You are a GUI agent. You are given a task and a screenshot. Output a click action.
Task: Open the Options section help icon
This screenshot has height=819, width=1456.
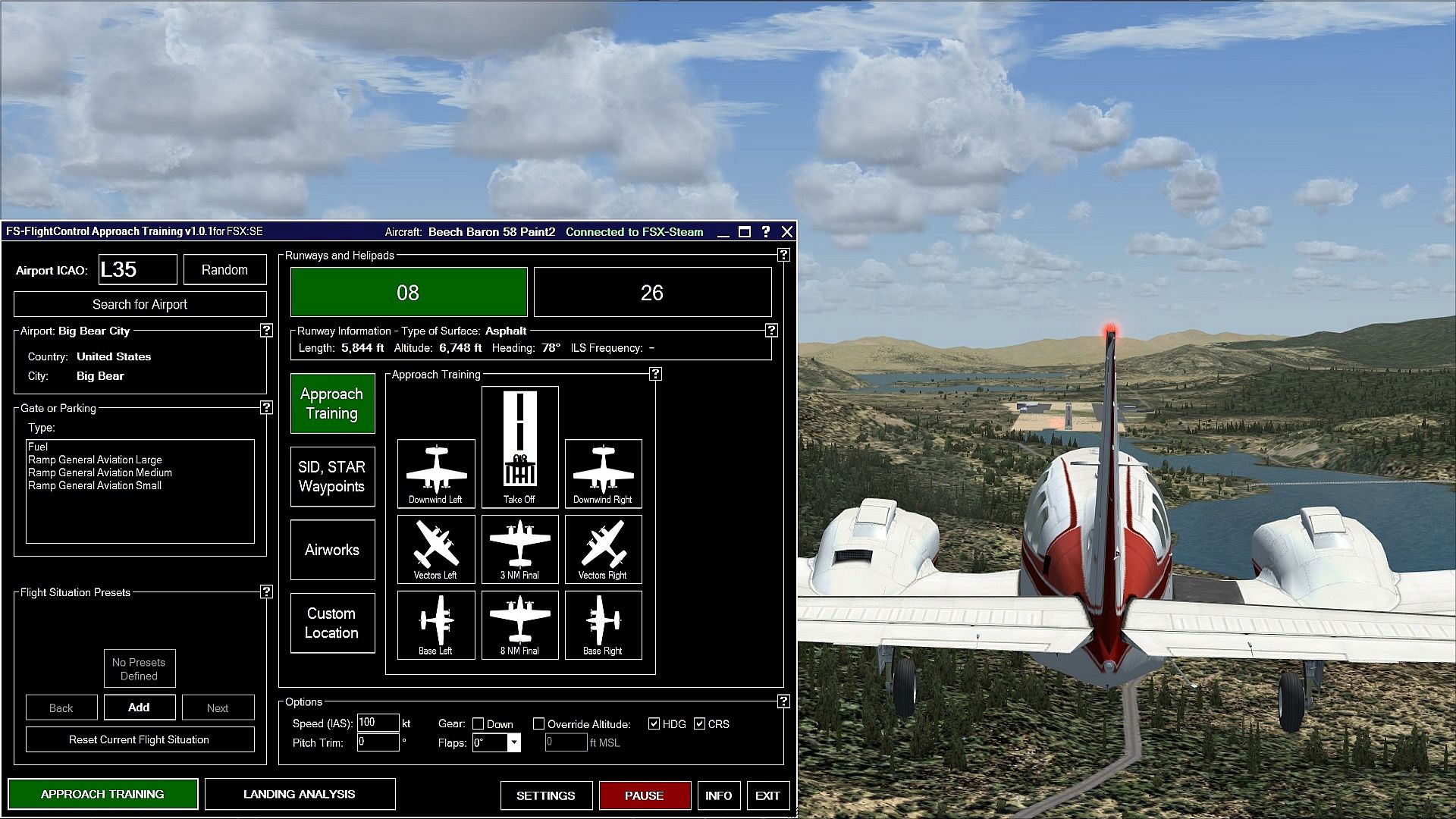[783, 701]
